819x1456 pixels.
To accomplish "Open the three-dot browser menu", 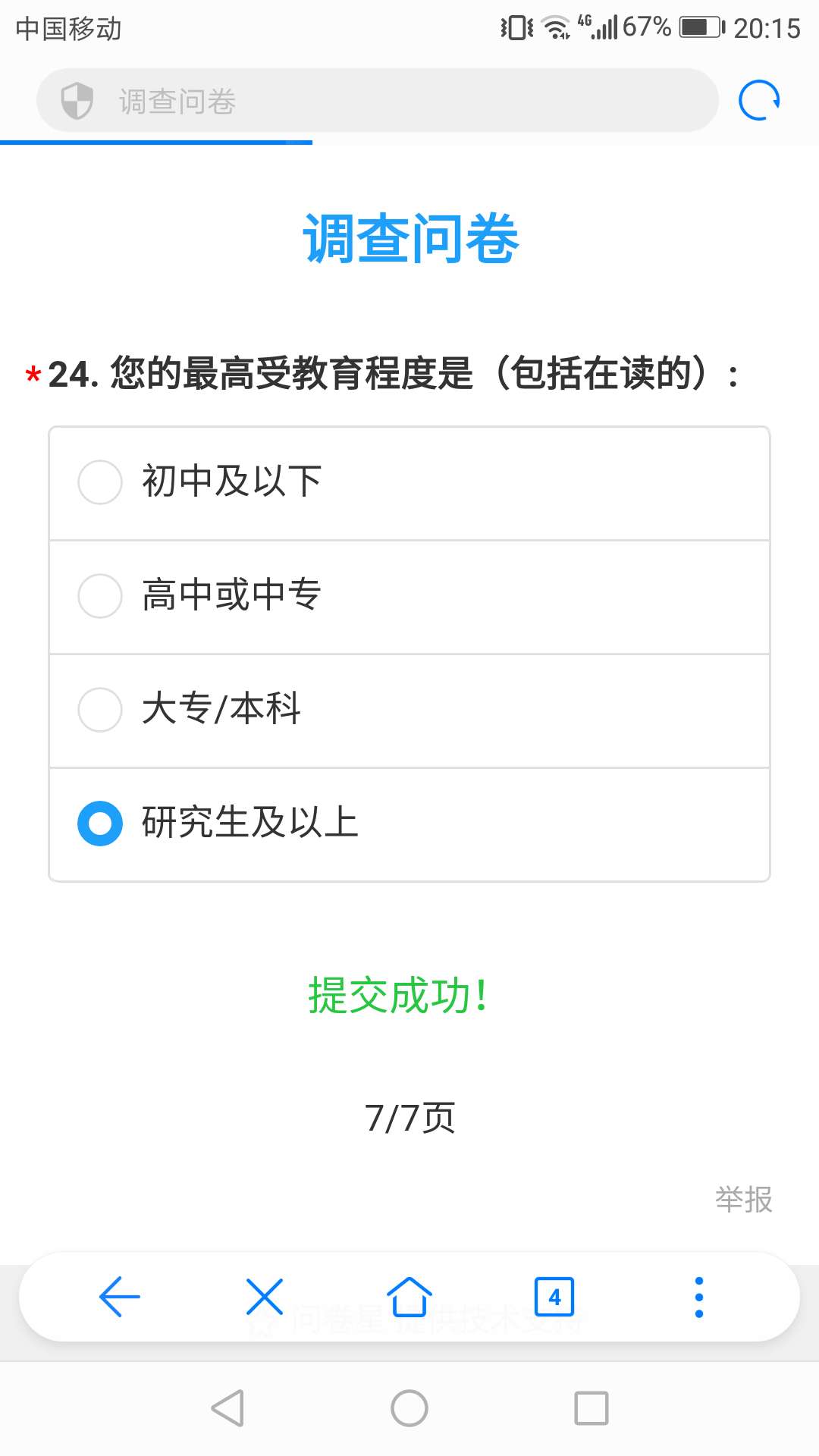I will [698, 1297].
